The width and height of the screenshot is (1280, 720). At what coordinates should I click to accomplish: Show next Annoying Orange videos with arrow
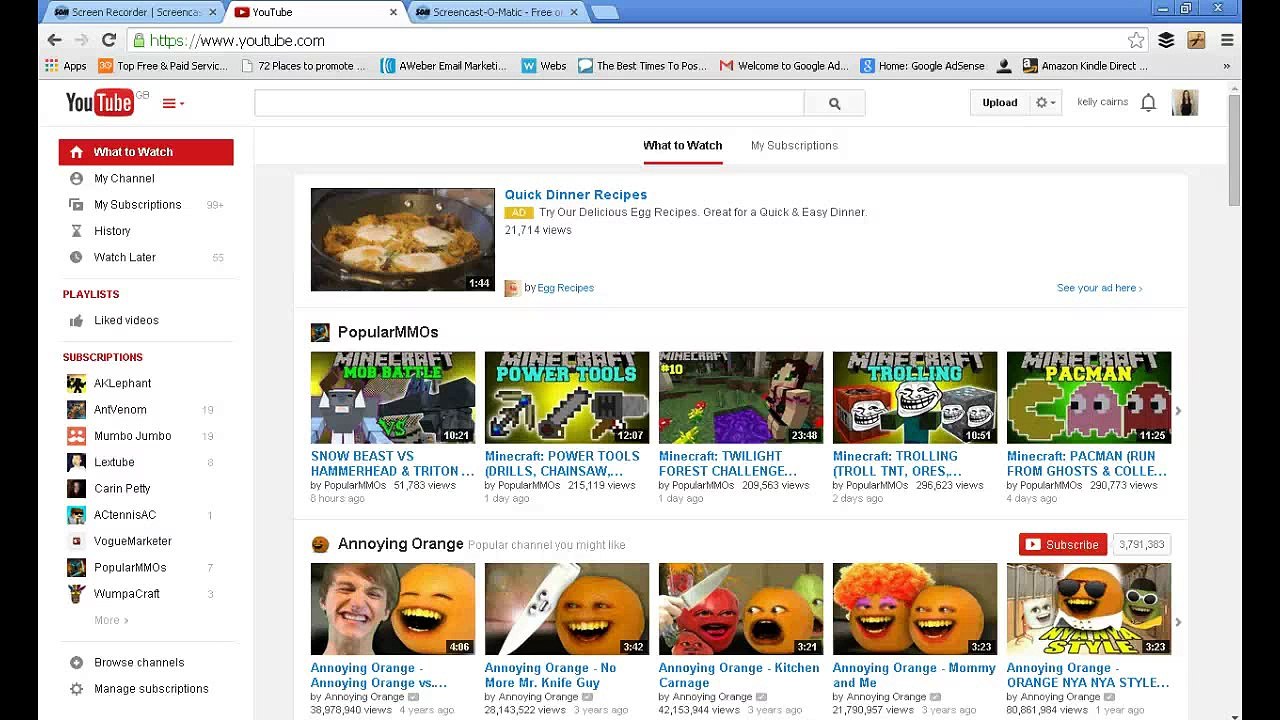(1178, 622)
